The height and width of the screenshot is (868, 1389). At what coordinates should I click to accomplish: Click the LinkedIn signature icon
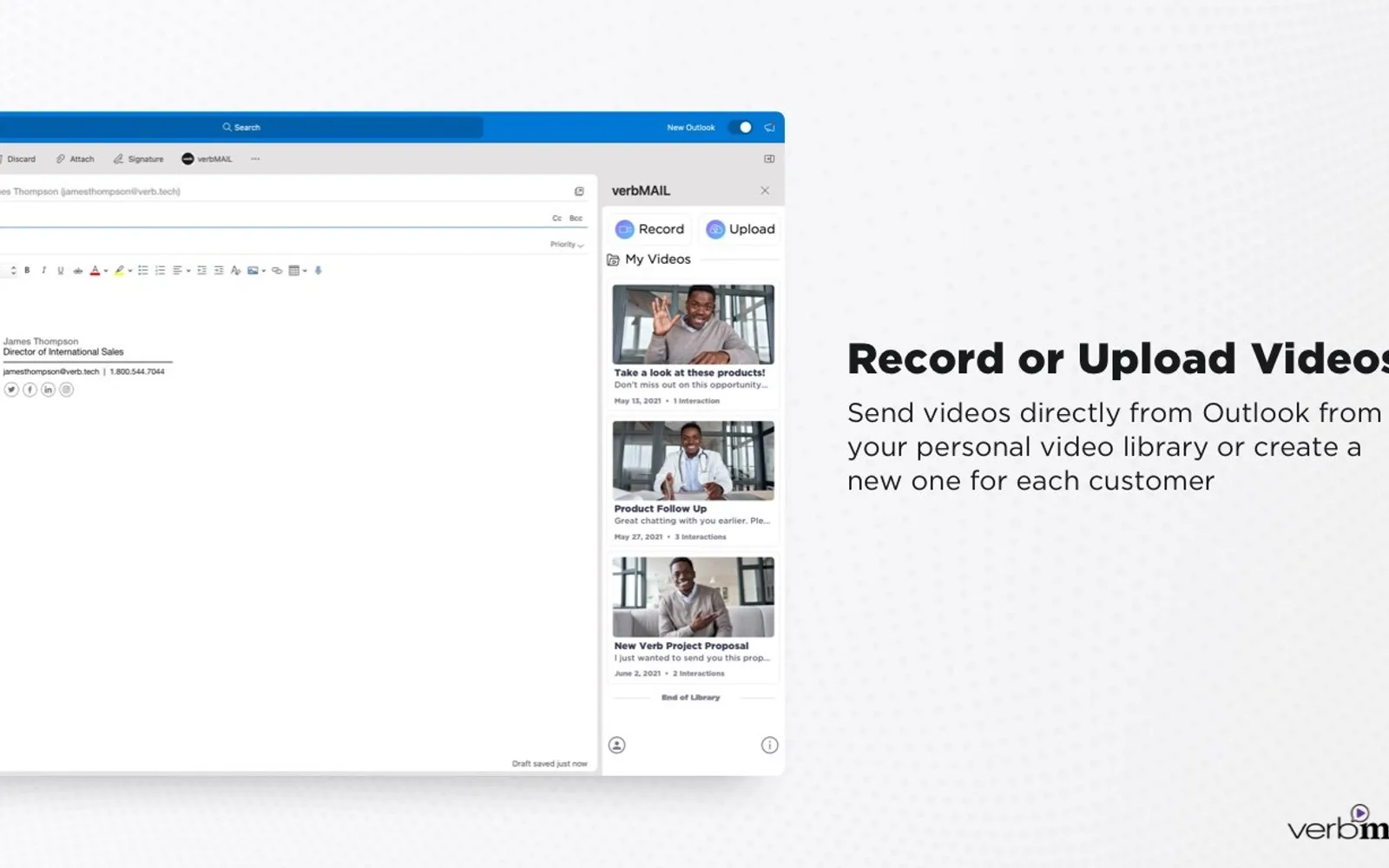[48, 390]
